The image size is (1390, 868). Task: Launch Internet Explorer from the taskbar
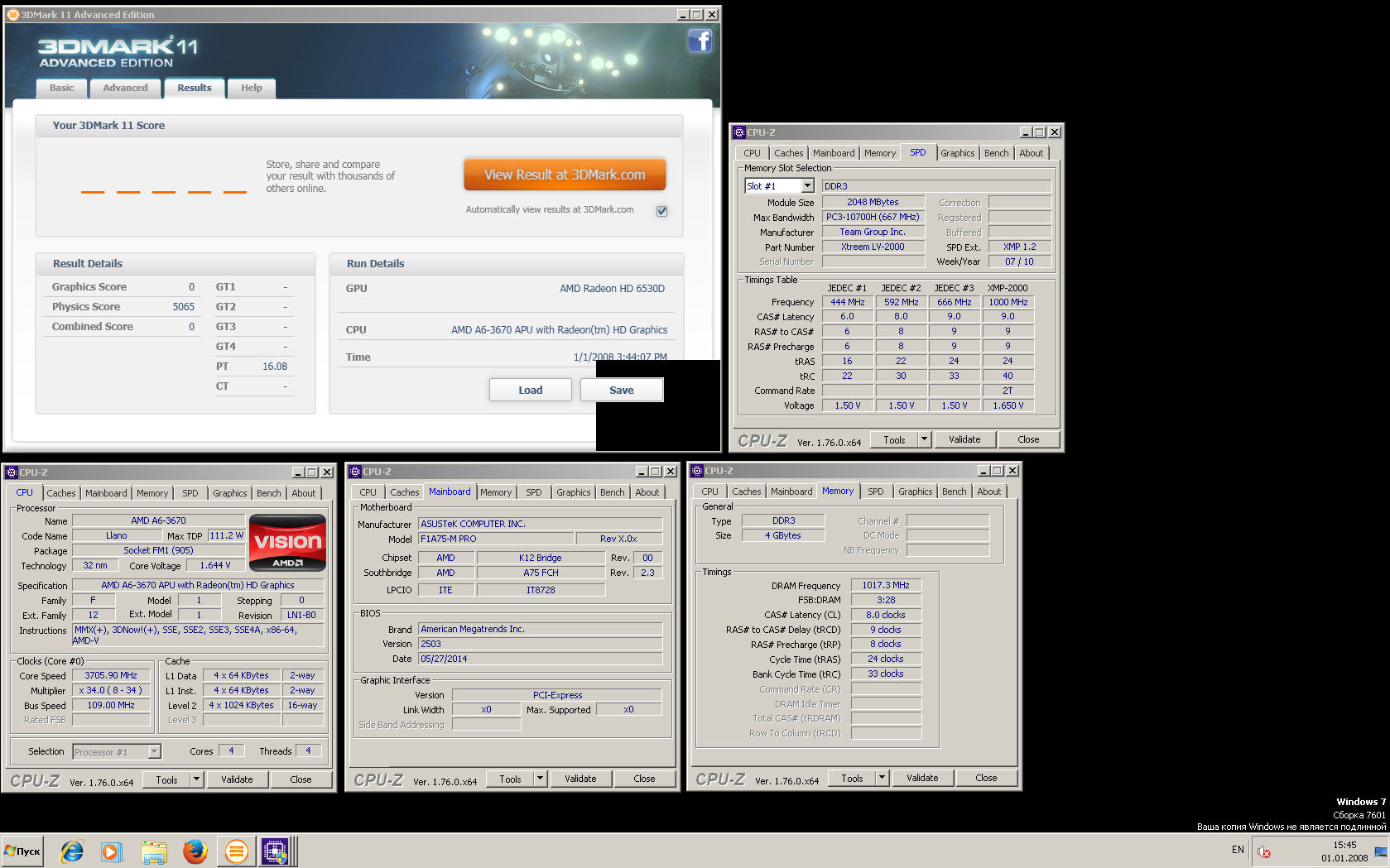[x=72, y=851]
